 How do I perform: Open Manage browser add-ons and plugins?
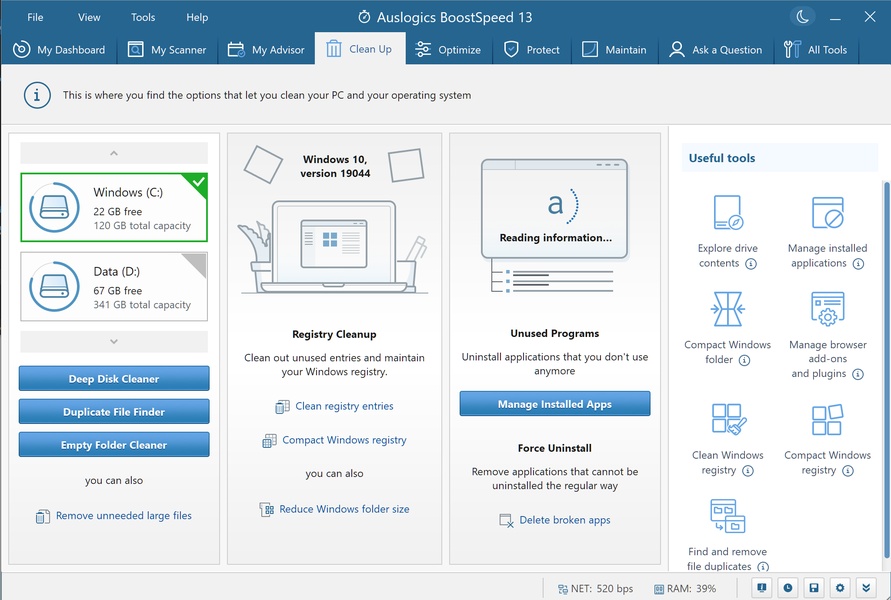coord(827,309)
